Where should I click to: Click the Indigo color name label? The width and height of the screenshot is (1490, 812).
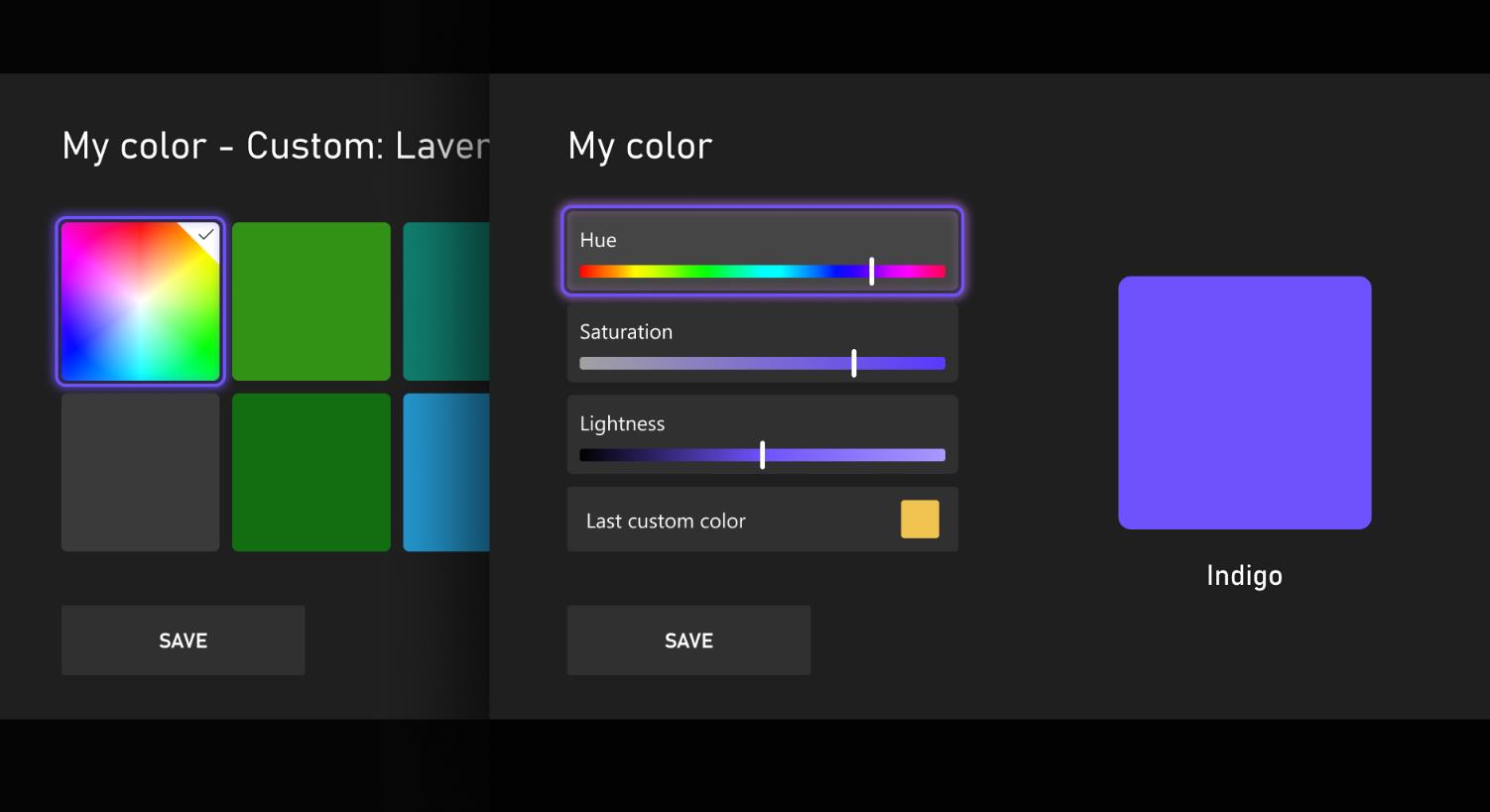[x=1244, y=576]
